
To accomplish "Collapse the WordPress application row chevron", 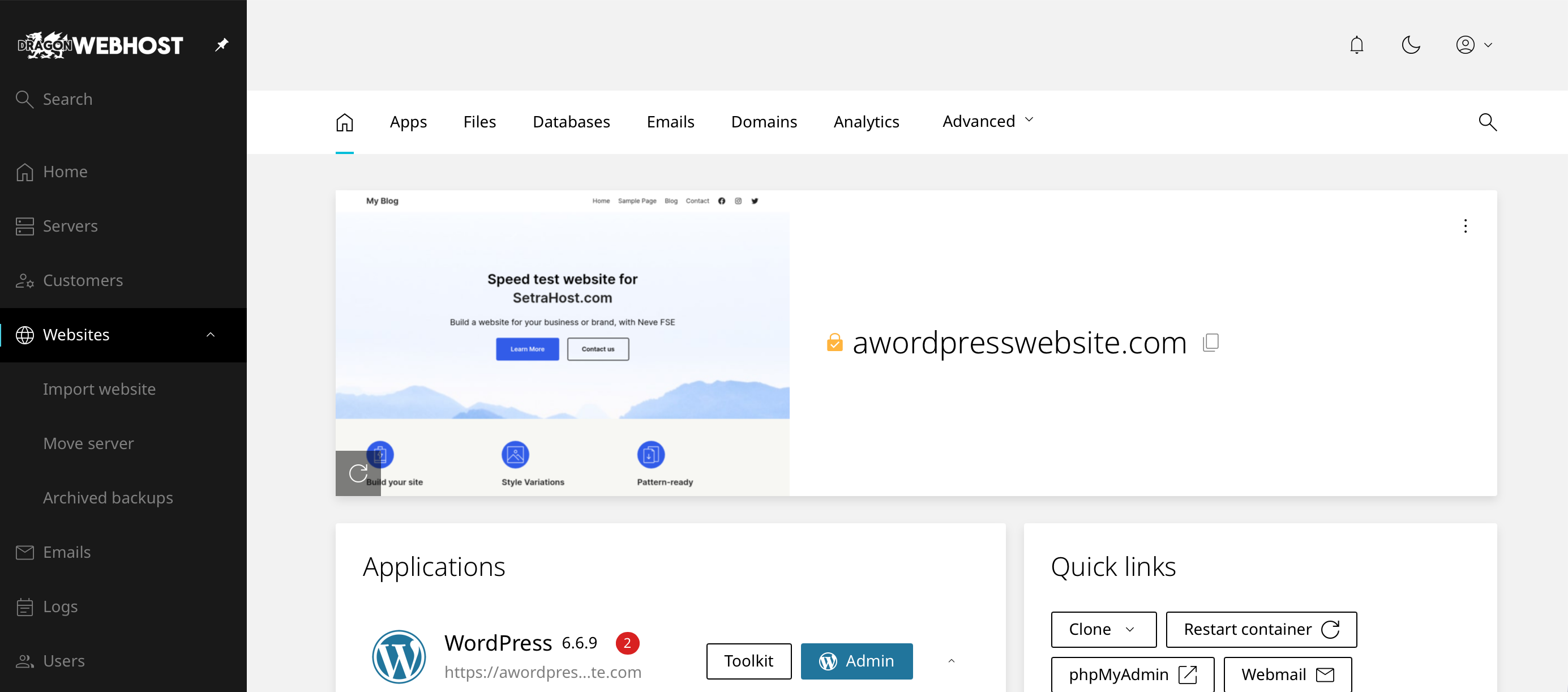I will (951, 661).
